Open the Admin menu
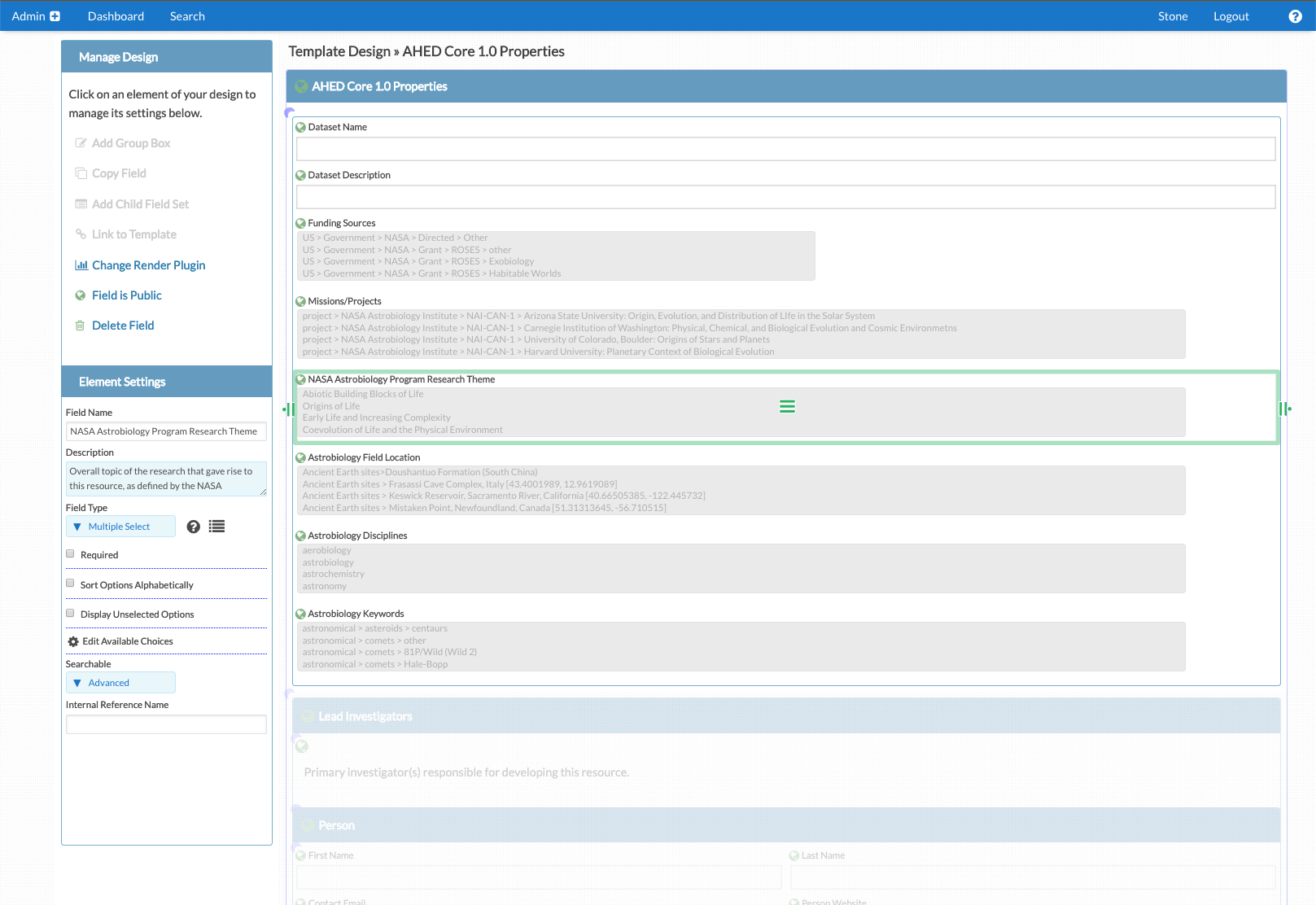The height and width of the screenshot is (905, 1316). pos(36,16)
